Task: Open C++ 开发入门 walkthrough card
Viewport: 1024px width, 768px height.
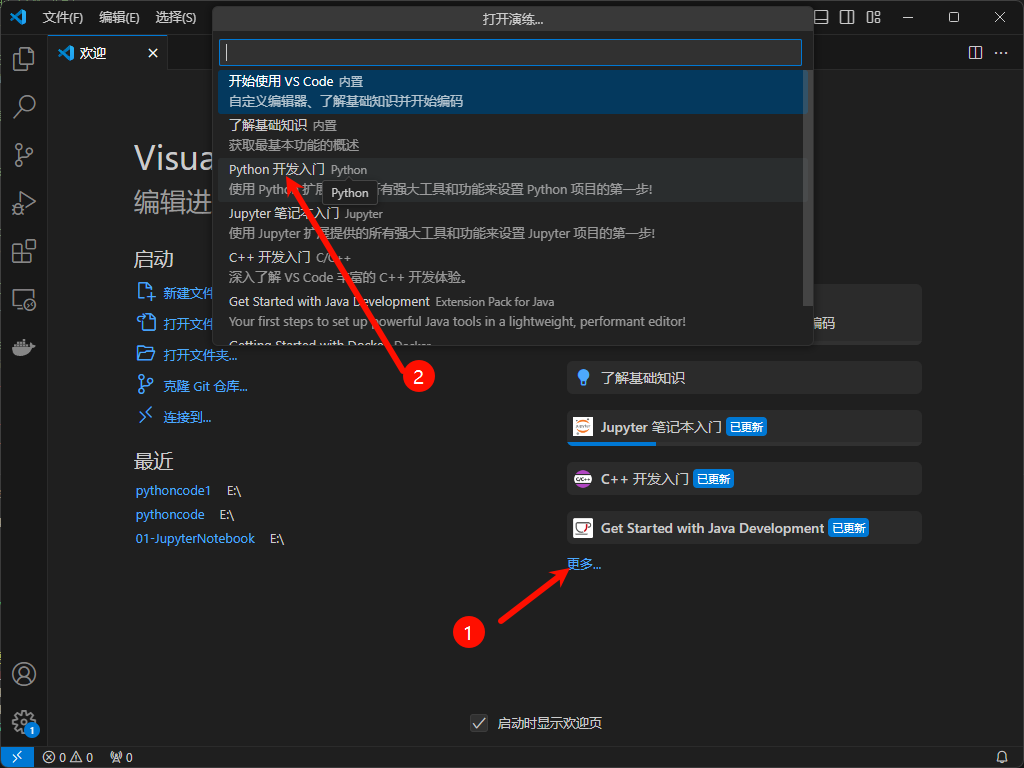Action: [x=744, y=479]
